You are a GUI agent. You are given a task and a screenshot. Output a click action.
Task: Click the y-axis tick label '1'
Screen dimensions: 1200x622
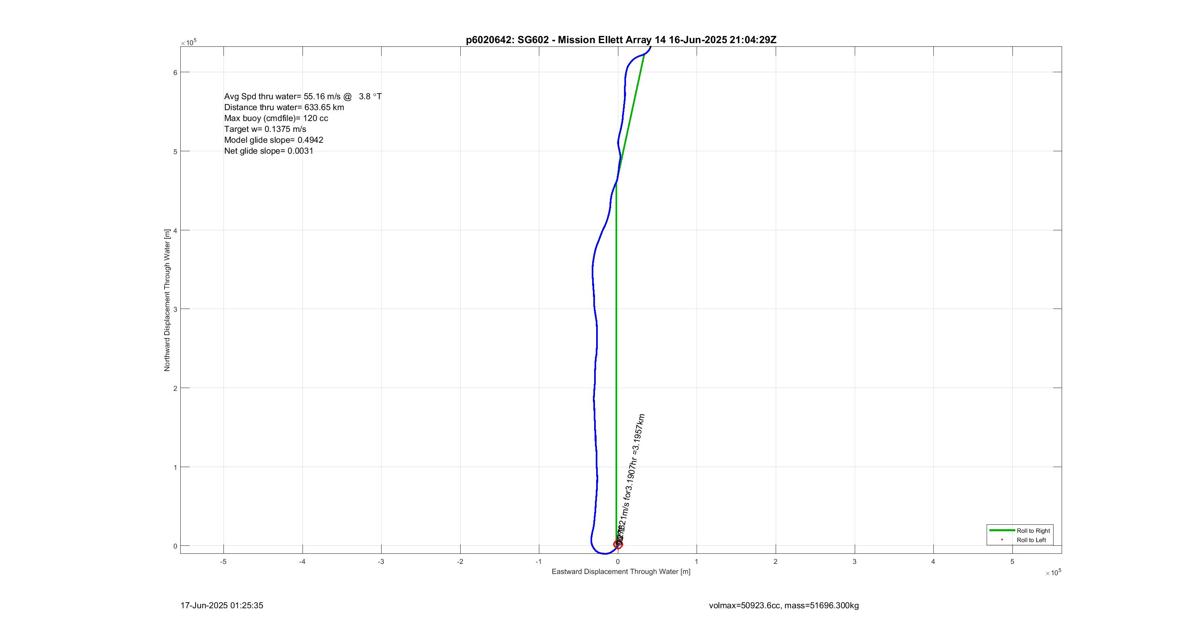[175, 467]
